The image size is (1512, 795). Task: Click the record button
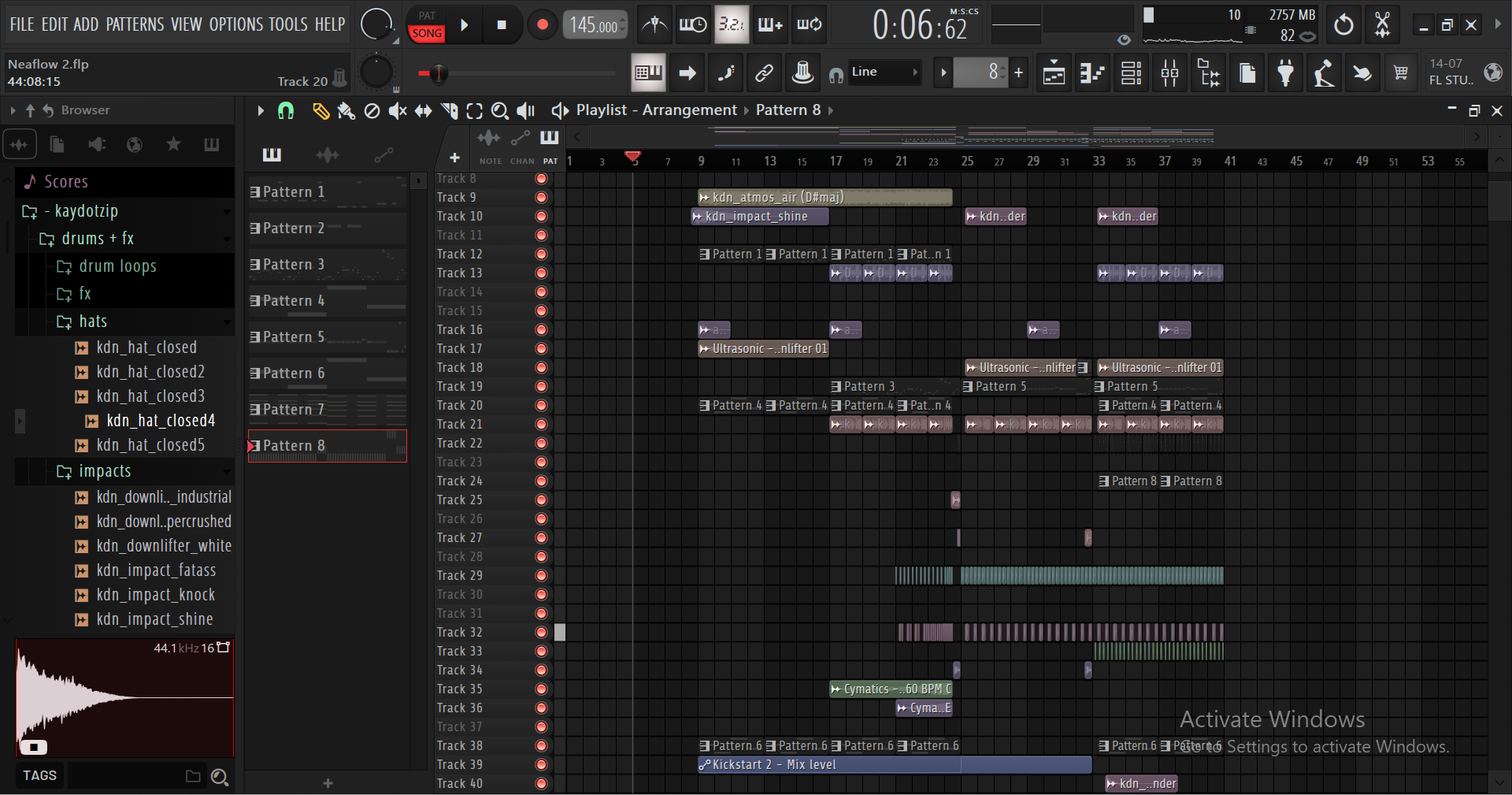coord(542,25)
